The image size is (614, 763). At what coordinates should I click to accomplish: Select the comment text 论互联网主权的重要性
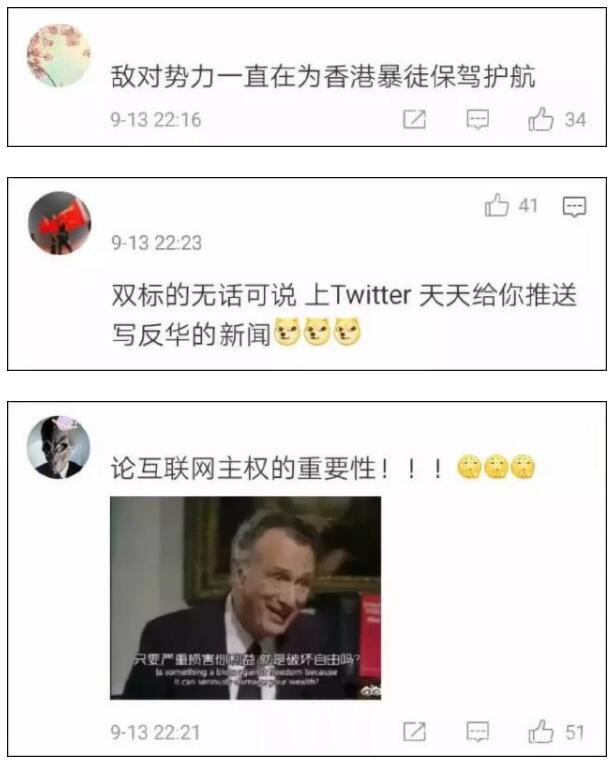[x=276, y=468]
